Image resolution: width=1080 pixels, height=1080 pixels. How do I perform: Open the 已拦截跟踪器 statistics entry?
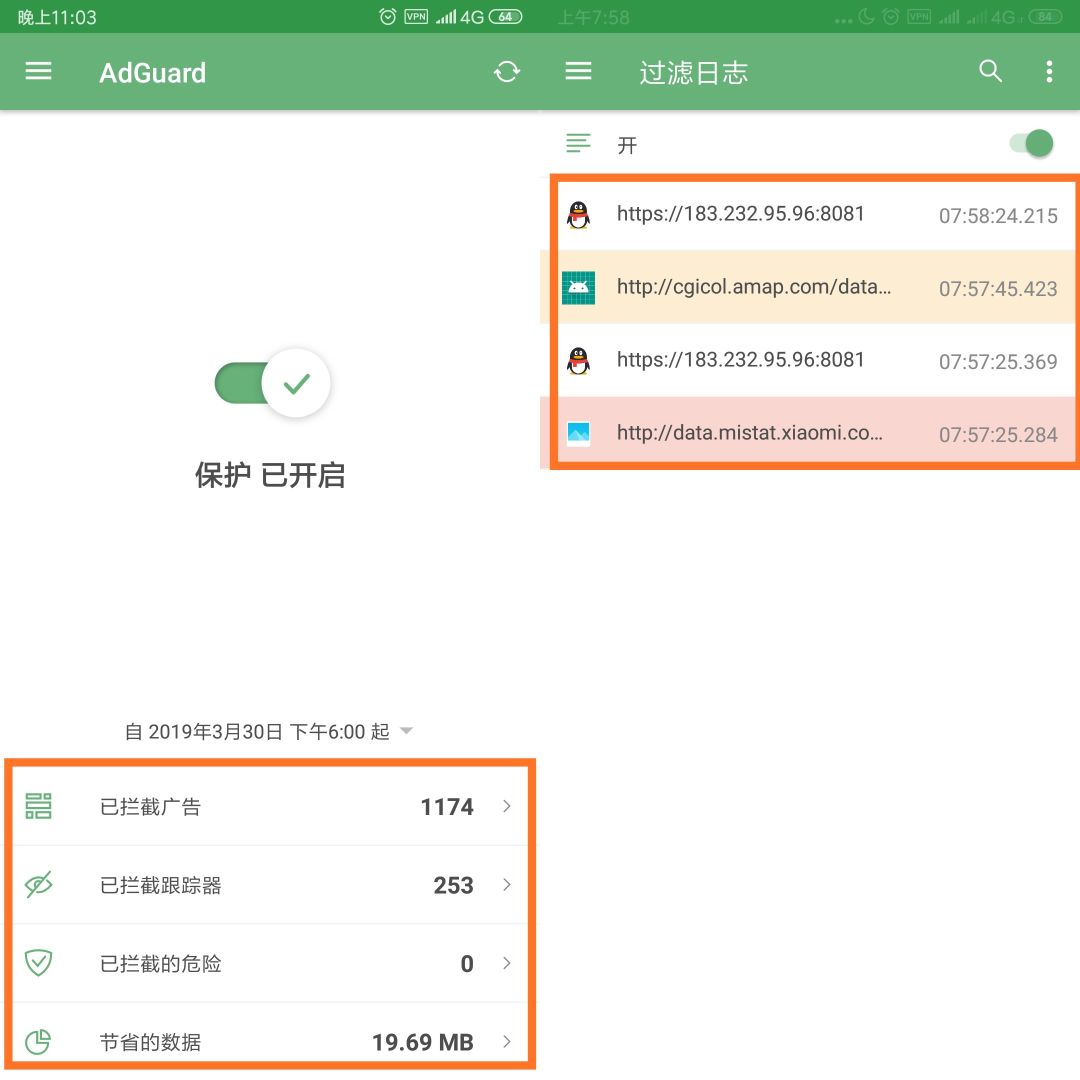tap(270, 884)
